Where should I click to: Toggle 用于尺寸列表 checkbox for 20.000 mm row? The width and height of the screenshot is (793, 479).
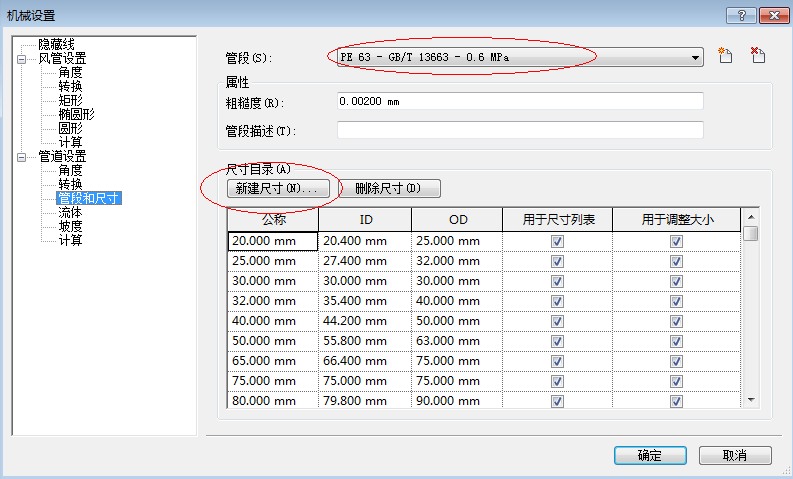click(x=557, y=242)
